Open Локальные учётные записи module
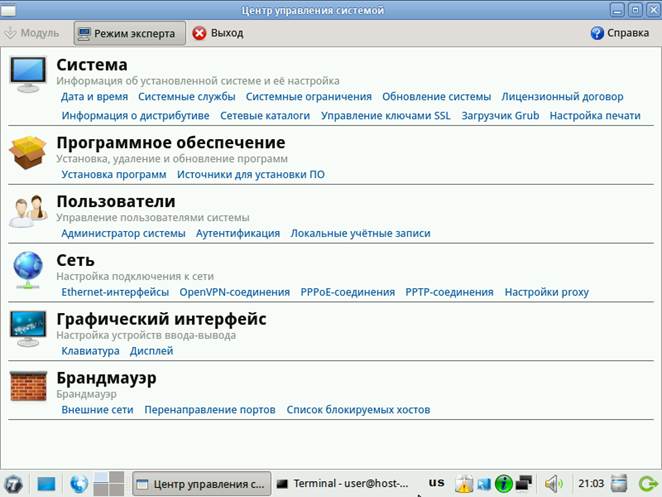Image resolution: width=662 pixels, height=497 pixels. click(360, 233)
